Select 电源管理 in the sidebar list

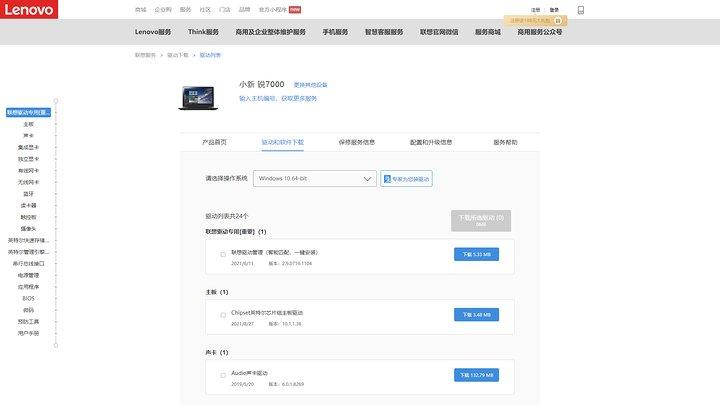(x=28, y=276)
